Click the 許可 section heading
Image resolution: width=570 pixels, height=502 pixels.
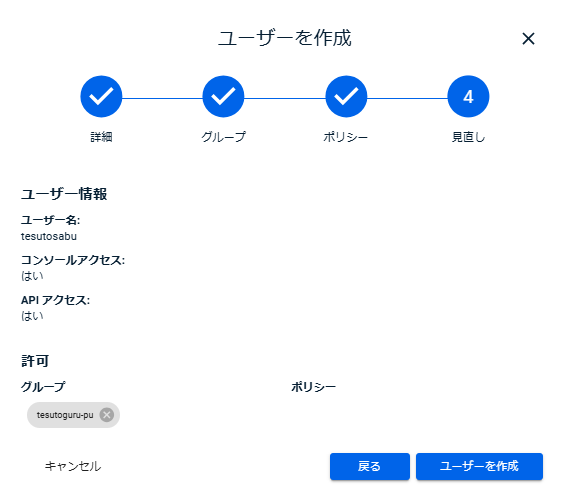pyautogui.click(x=35, y=361)
